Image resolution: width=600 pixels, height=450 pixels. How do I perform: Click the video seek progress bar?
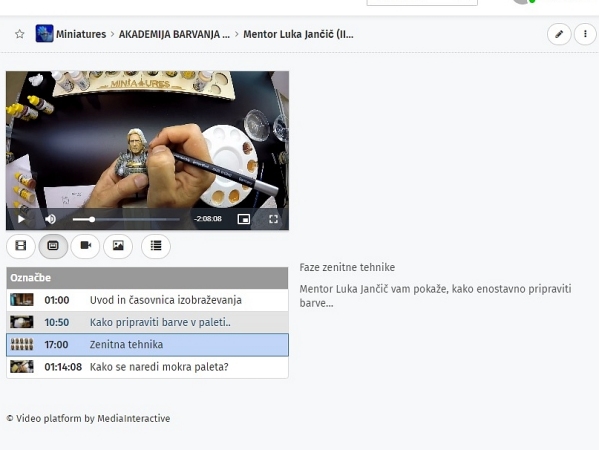pyautogui.click(x=126, y=219)
